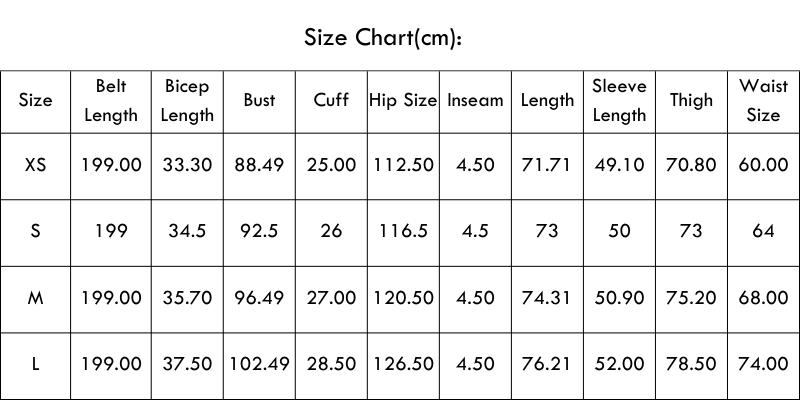Select the Thigh column header
Viewport: 800px width, 400px height.
click(691, 100)
